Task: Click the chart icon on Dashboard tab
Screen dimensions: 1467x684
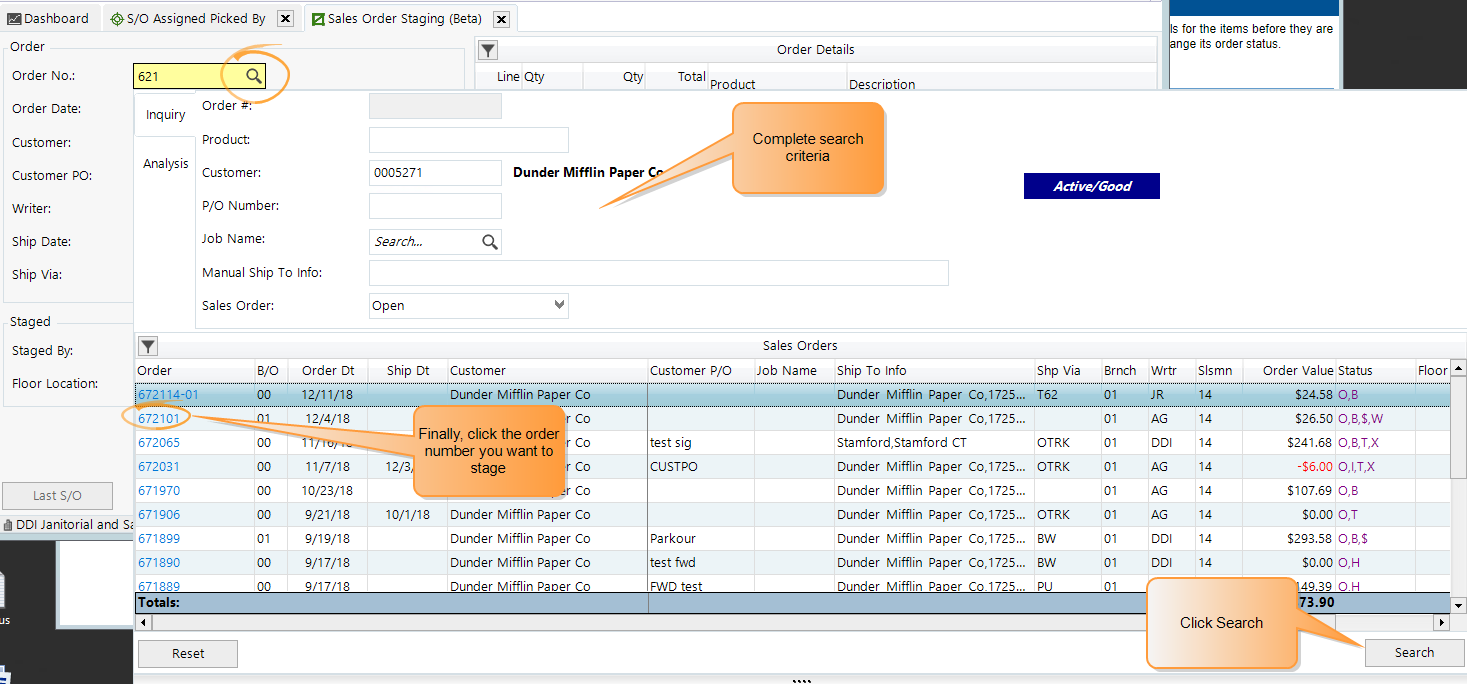Action: pyautogui.click(x=16, y=17)
